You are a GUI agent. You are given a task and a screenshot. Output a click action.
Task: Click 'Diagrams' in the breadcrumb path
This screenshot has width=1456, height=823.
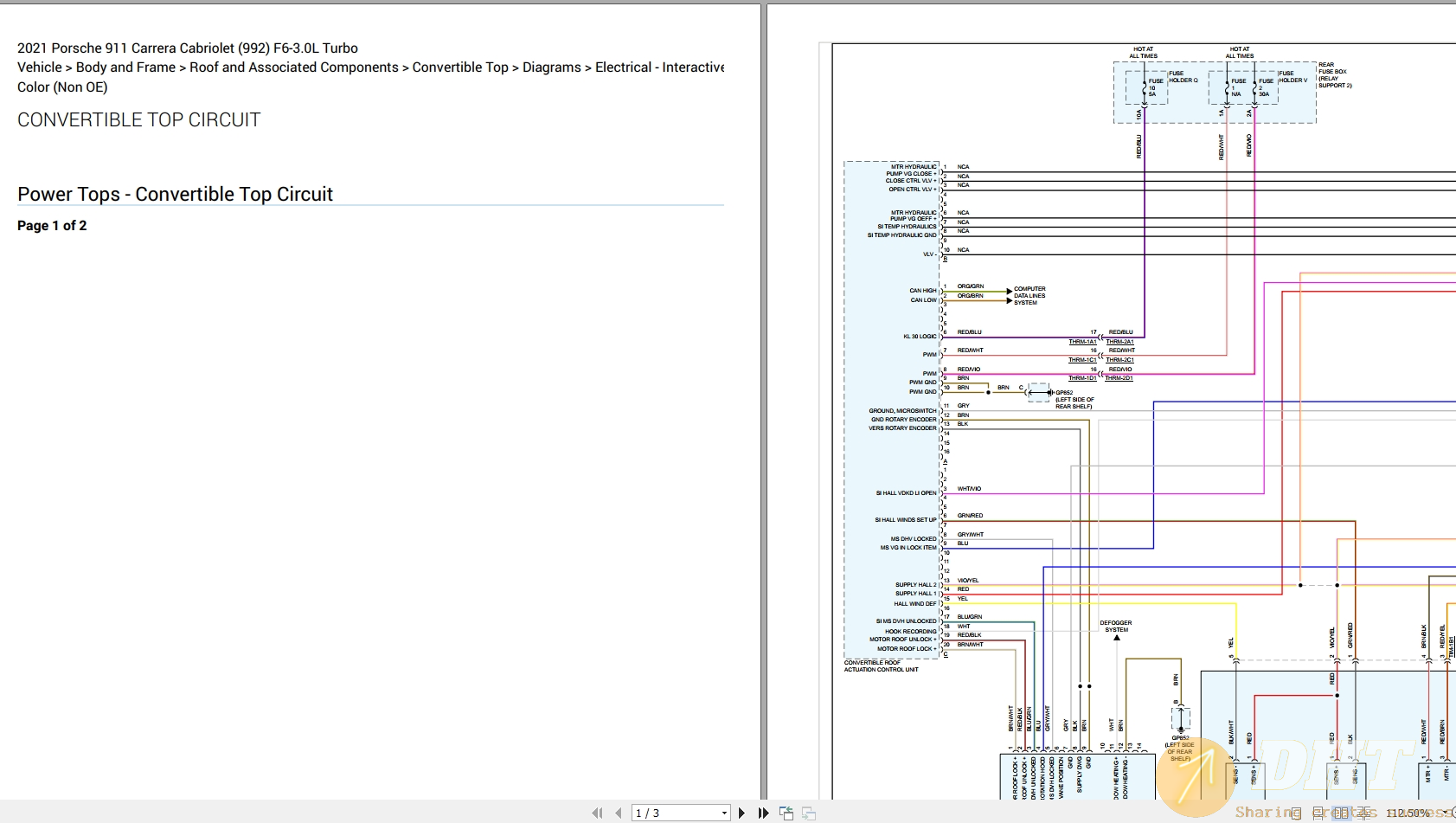click(552, 68)
